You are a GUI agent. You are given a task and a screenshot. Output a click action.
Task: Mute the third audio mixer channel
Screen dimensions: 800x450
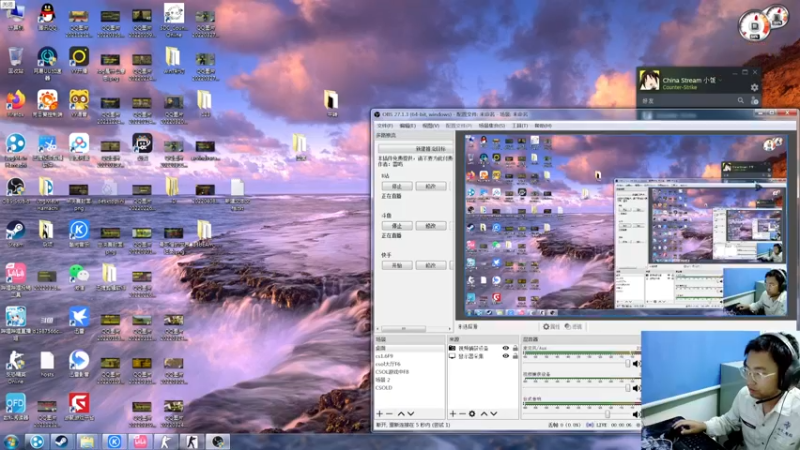coord(636,414)
